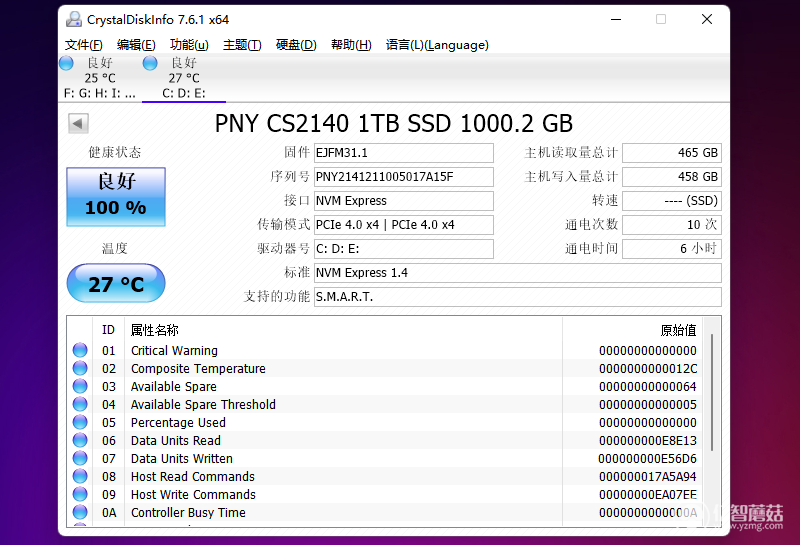This screenshot has height=545, width=800.
Task: Click the ID column header
Action: (108, 330)
